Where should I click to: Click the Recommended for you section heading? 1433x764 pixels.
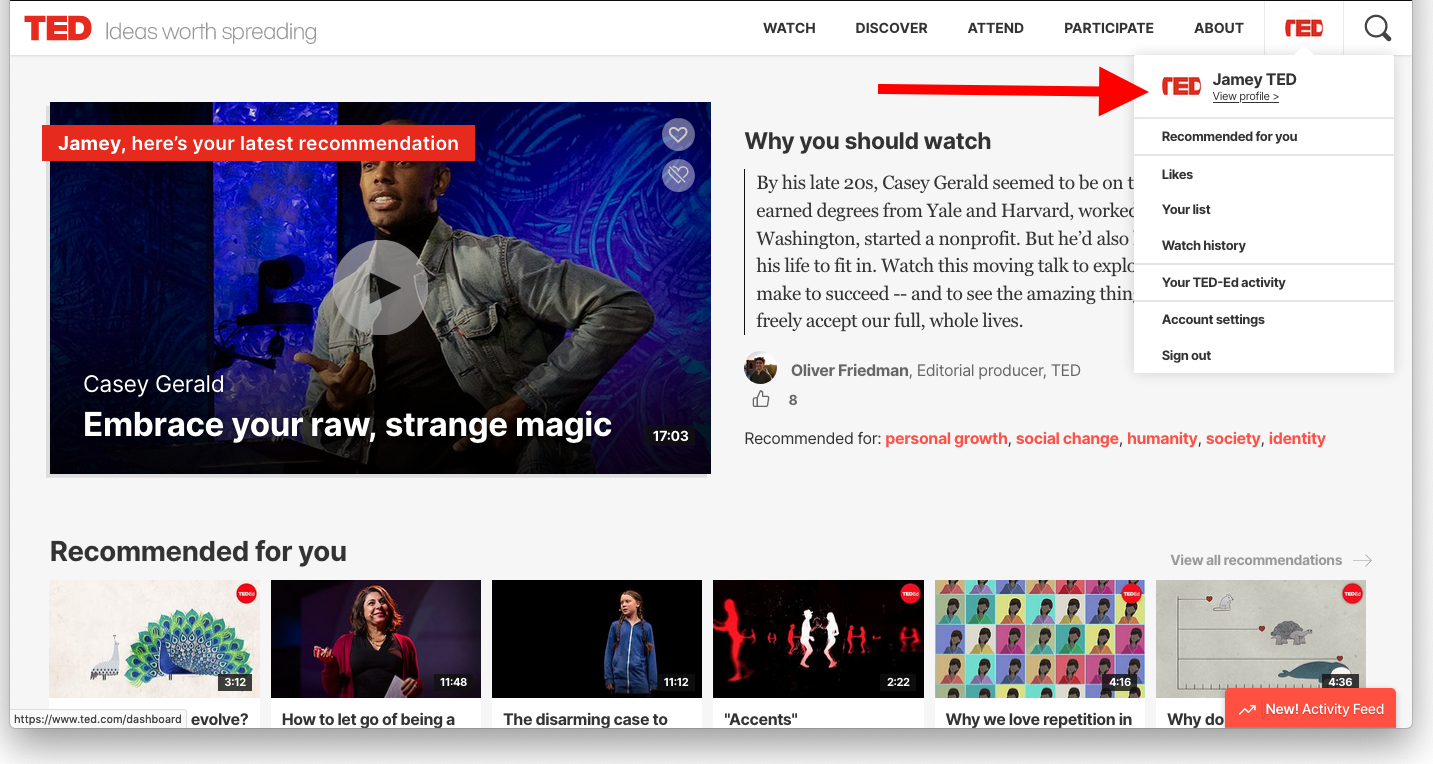coord(198,551)
